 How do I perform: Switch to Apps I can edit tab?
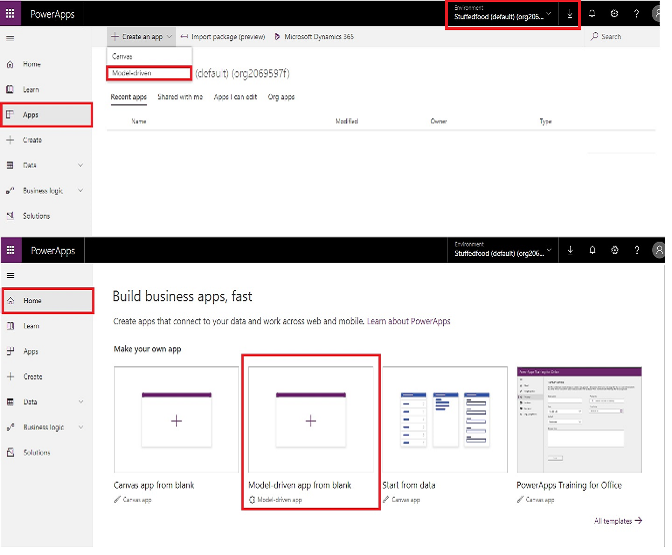[235, 97]
